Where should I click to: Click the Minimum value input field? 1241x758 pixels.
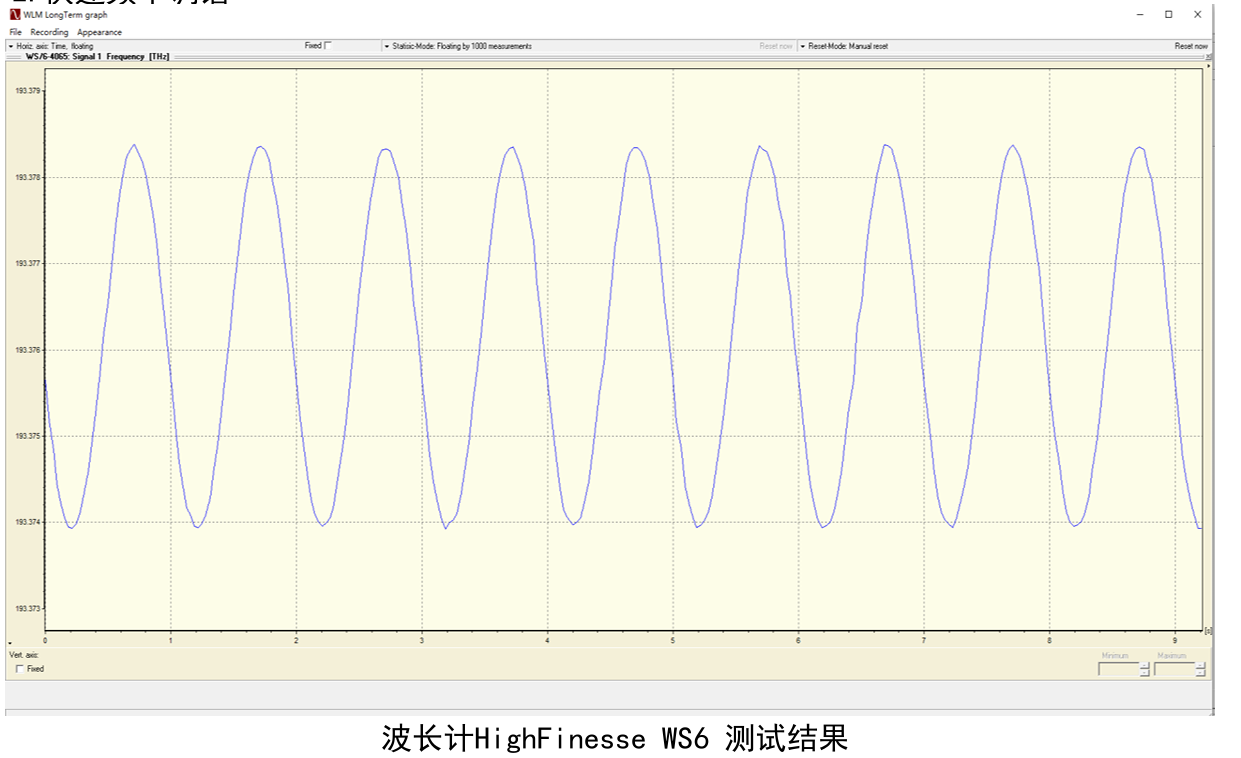pos(1118,669)
